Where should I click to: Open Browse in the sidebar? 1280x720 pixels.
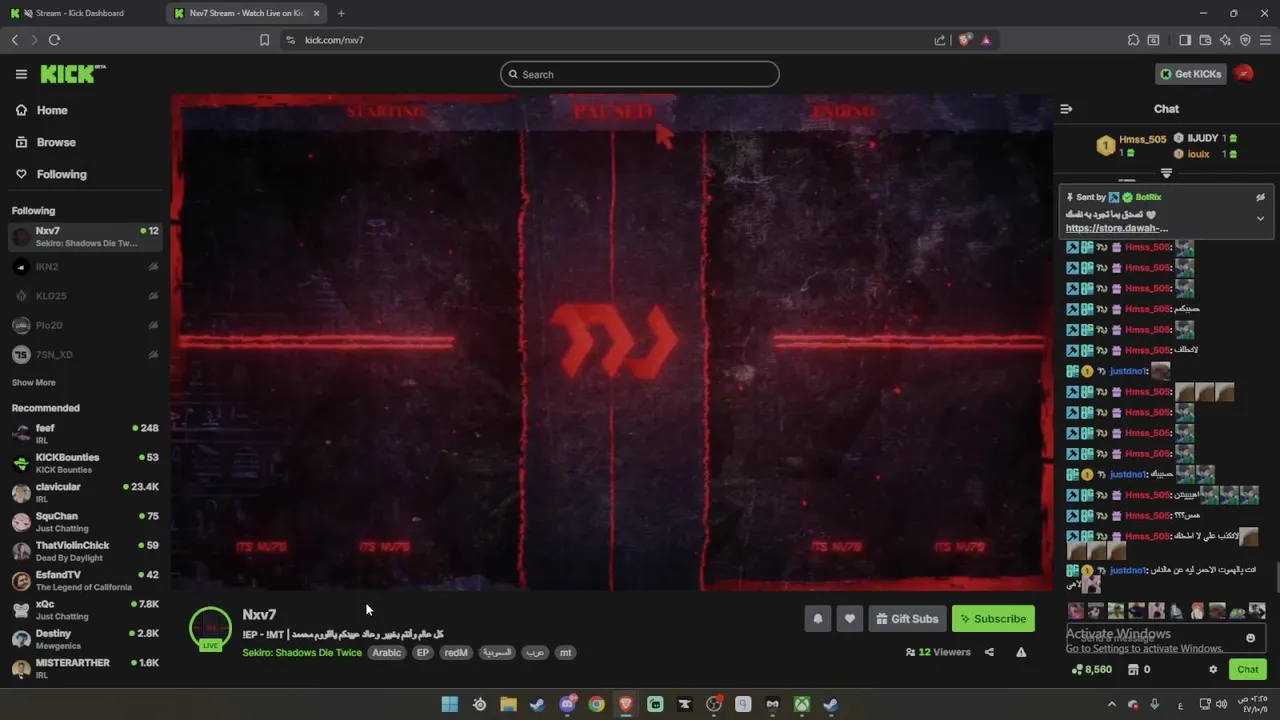[45, 142]
